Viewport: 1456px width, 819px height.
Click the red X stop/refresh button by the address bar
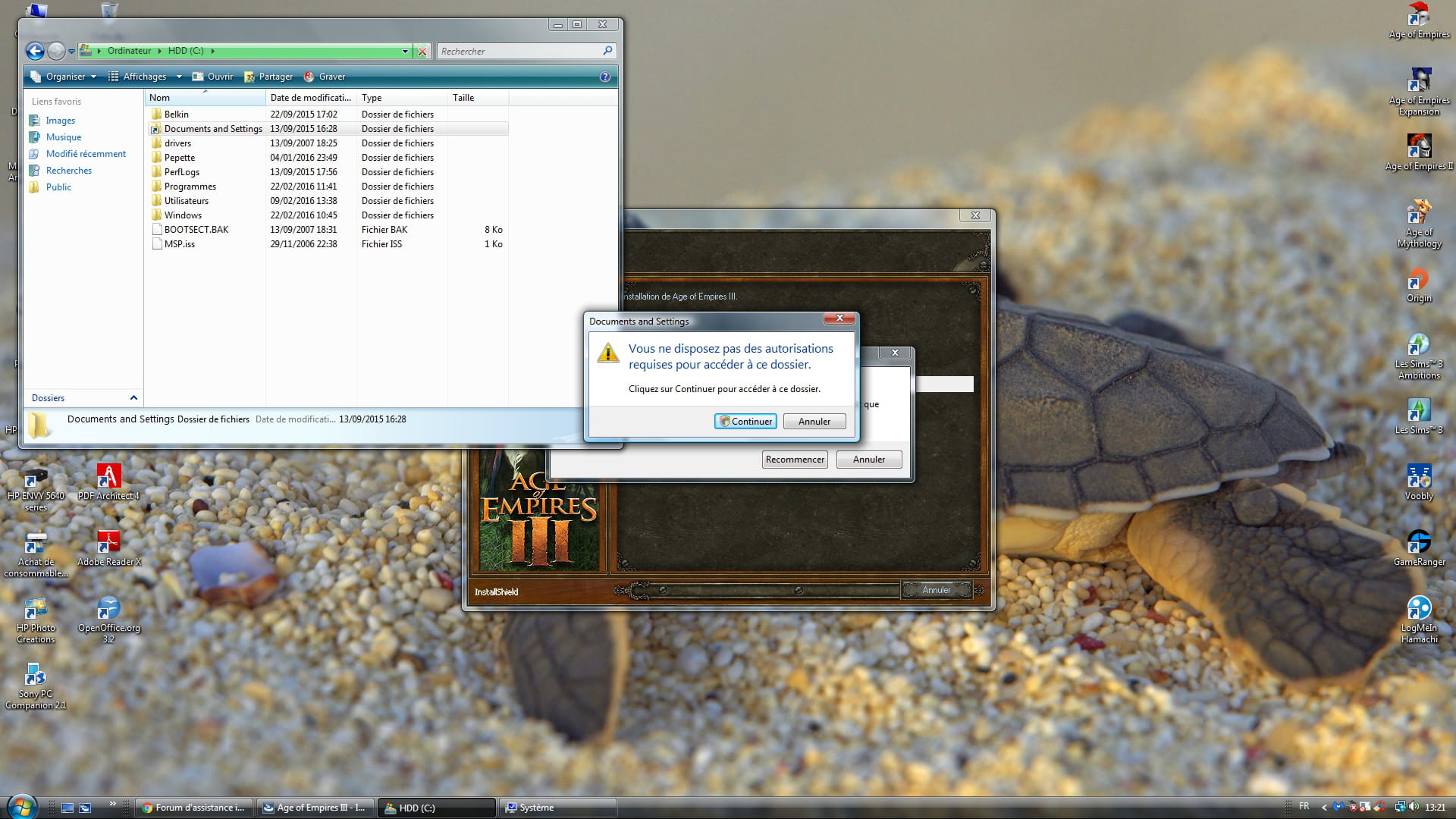pyautogui.click(x=422, y=52)
